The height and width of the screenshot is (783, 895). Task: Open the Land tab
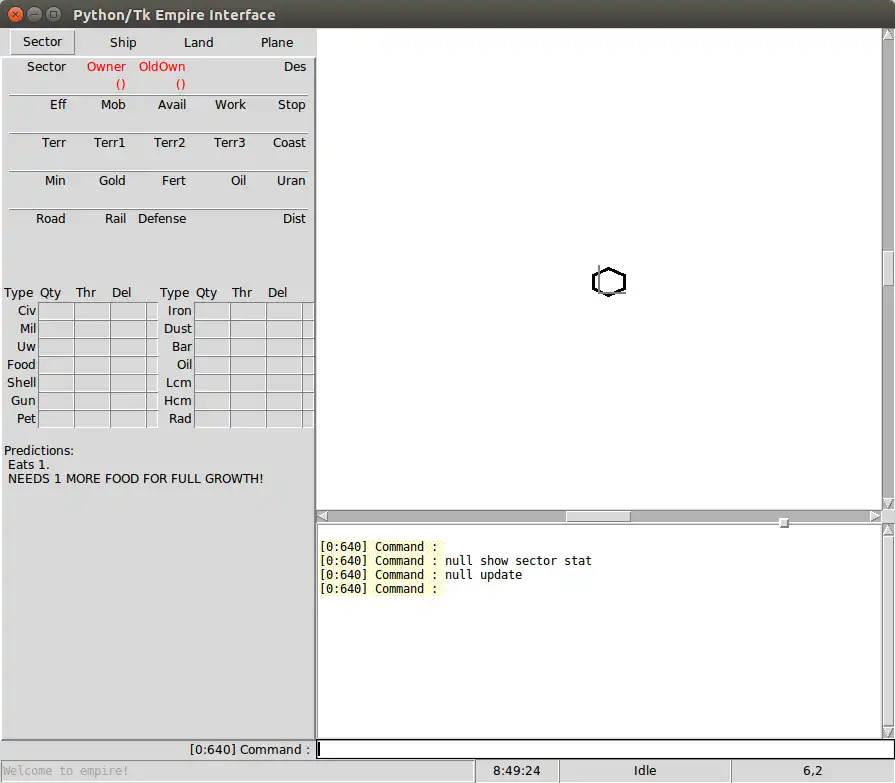199,42
